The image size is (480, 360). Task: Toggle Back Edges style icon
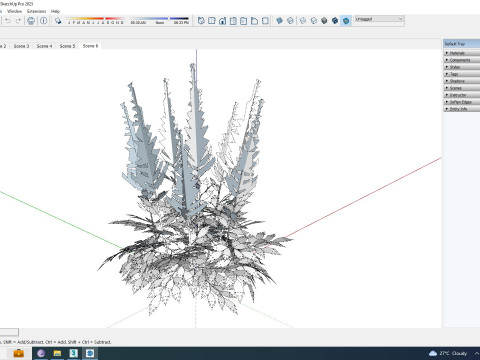coord(290,21)
